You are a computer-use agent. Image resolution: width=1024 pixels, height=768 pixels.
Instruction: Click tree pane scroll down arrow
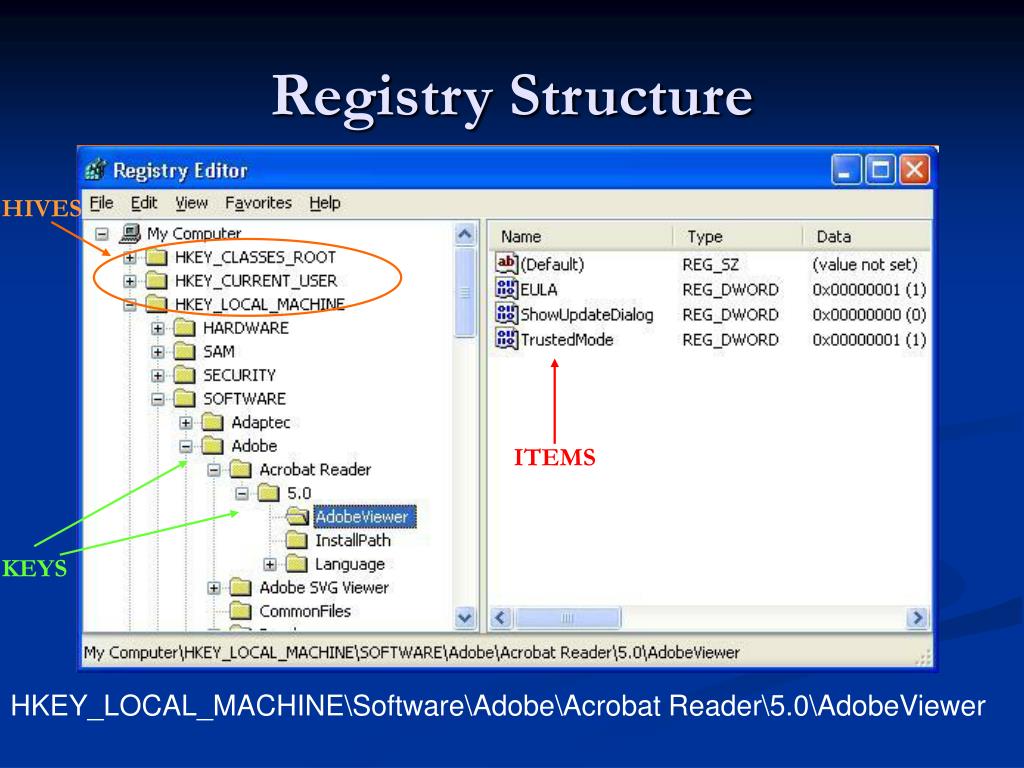coord(464,617)
